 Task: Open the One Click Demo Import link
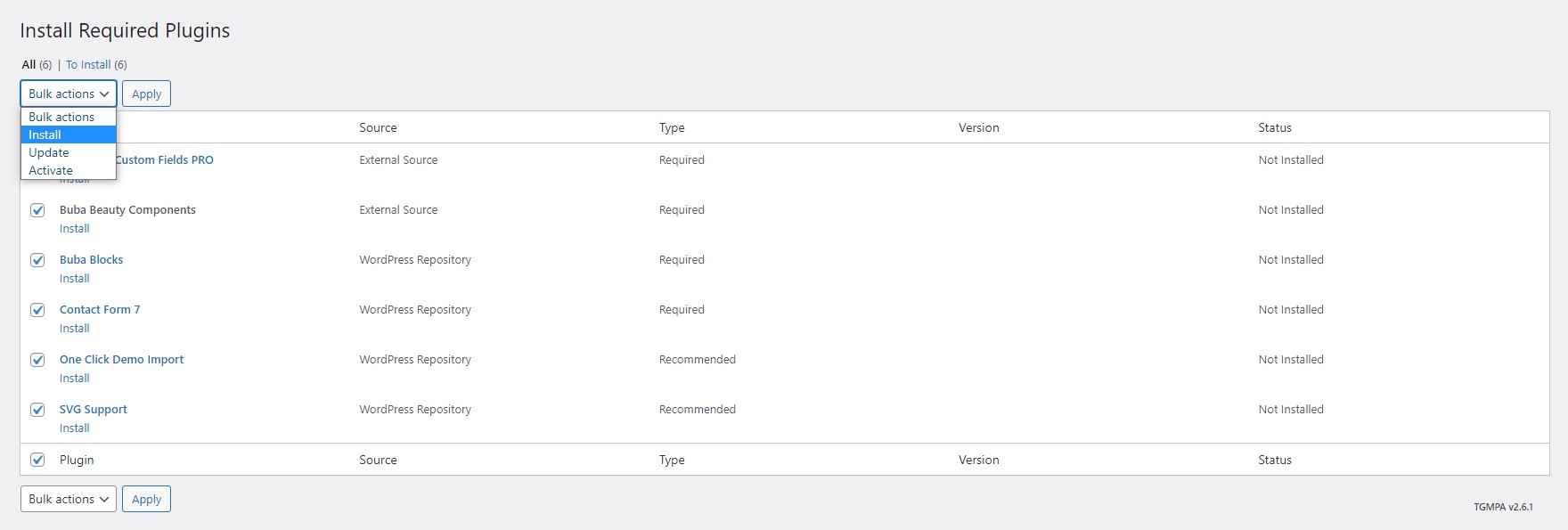[x=121, y=359]
